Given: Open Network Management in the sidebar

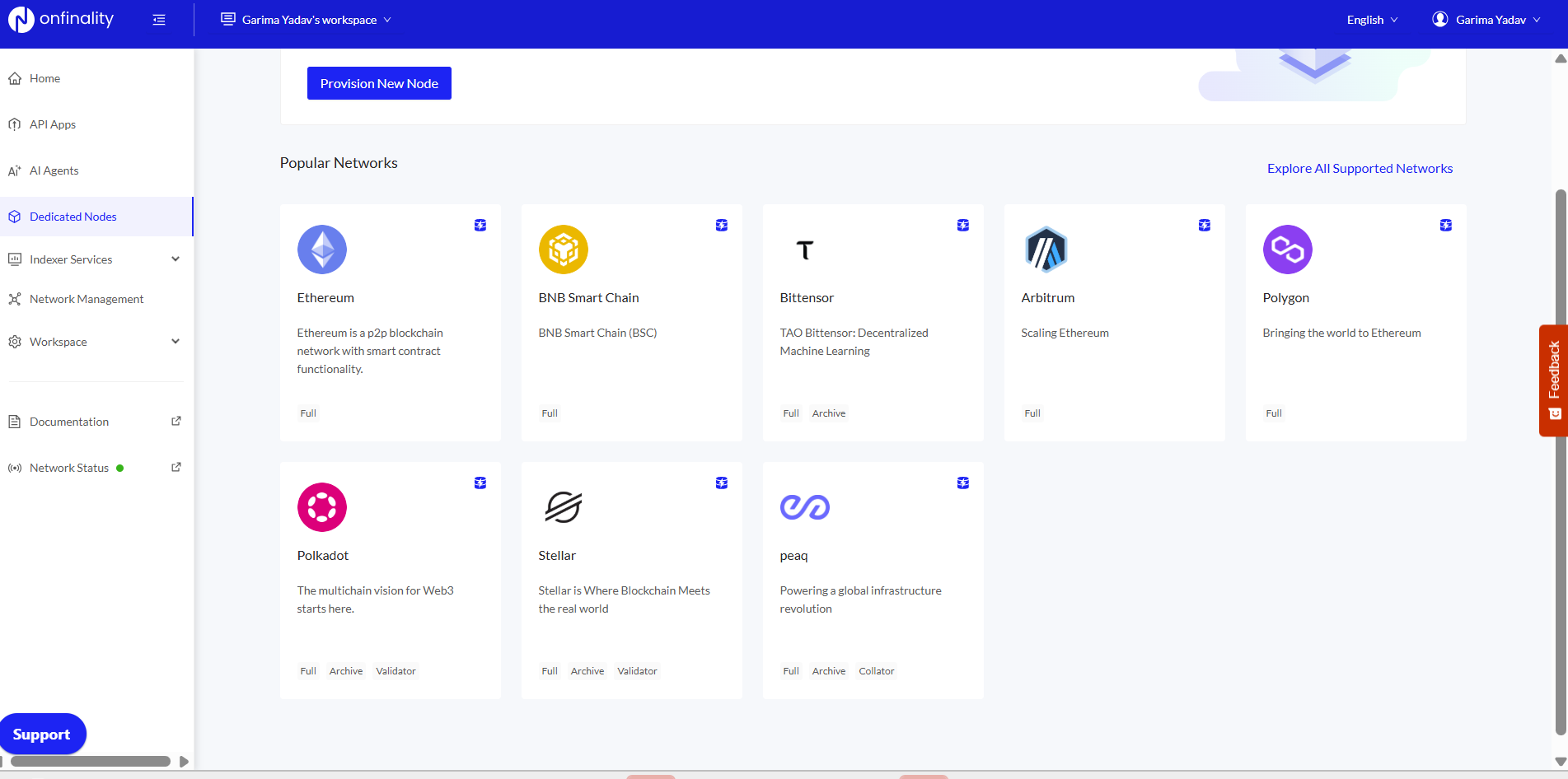Looking at the screenshot, I should click(x=96, y=299).
